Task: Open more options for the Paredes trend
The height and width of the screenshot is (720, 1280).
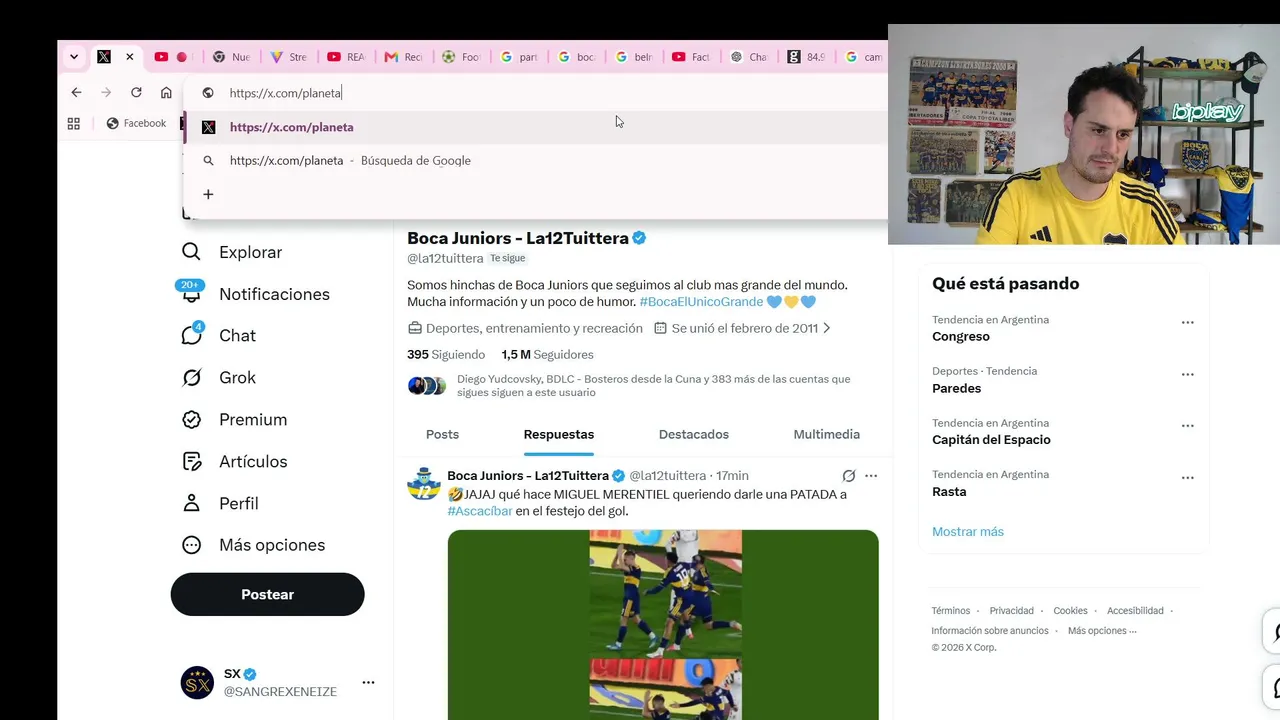Action: coord(1187,374)
